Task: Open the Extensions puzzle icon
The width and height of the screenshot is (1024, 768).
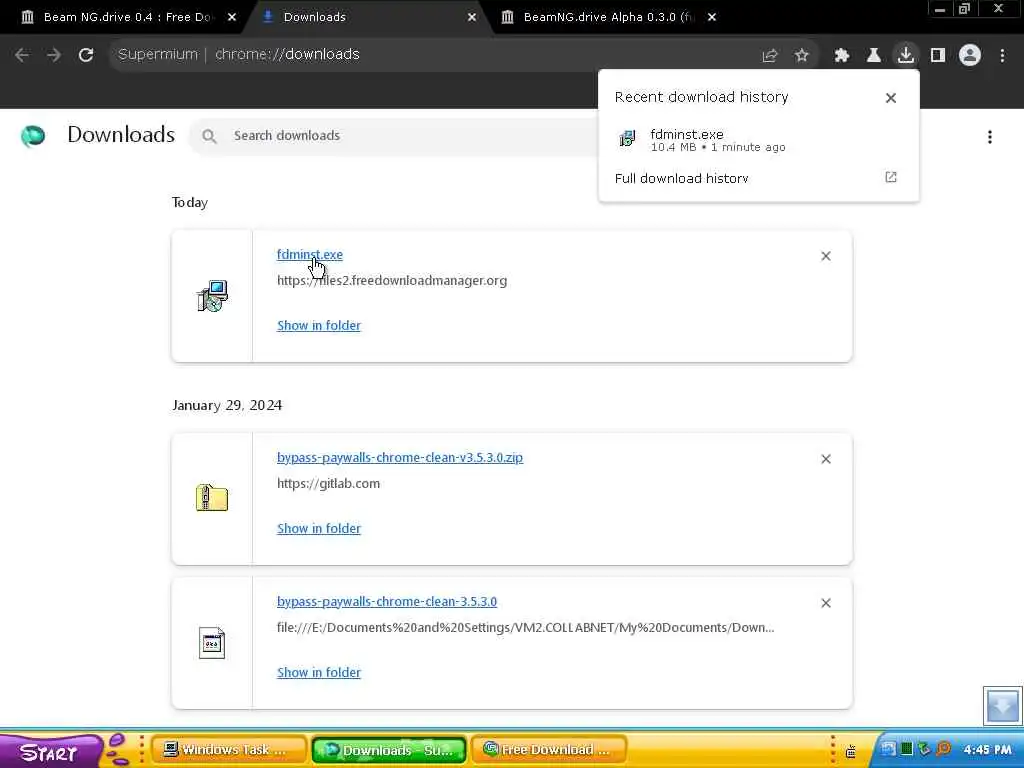Action: [x=842, y=56]
